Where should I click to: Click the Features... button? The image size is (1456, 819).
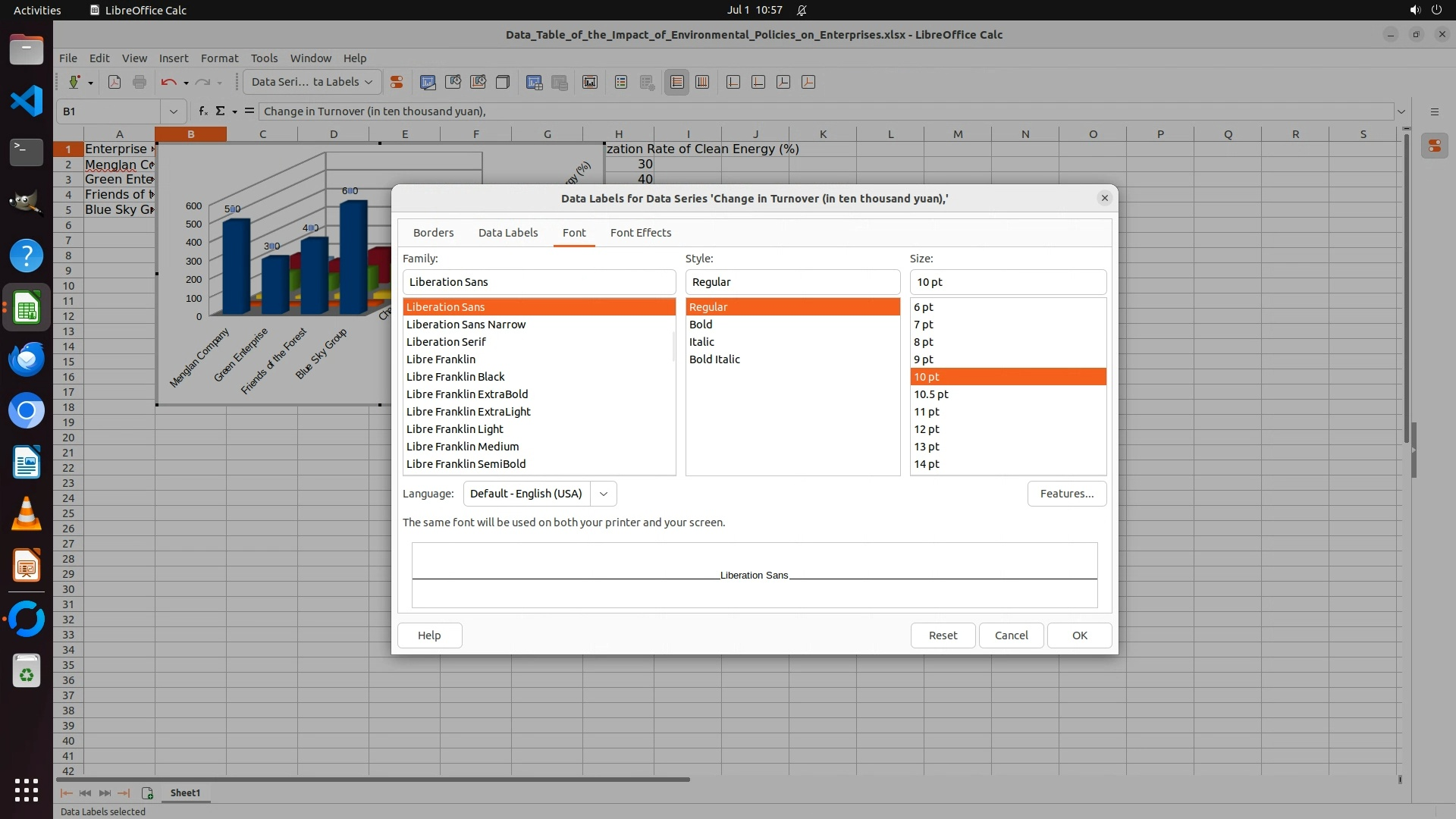[1066, 494]
